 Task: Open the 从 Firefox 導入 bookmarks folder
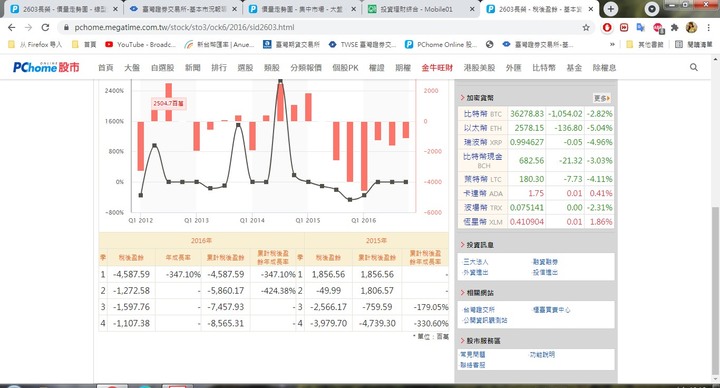click(x=35, y=45)
